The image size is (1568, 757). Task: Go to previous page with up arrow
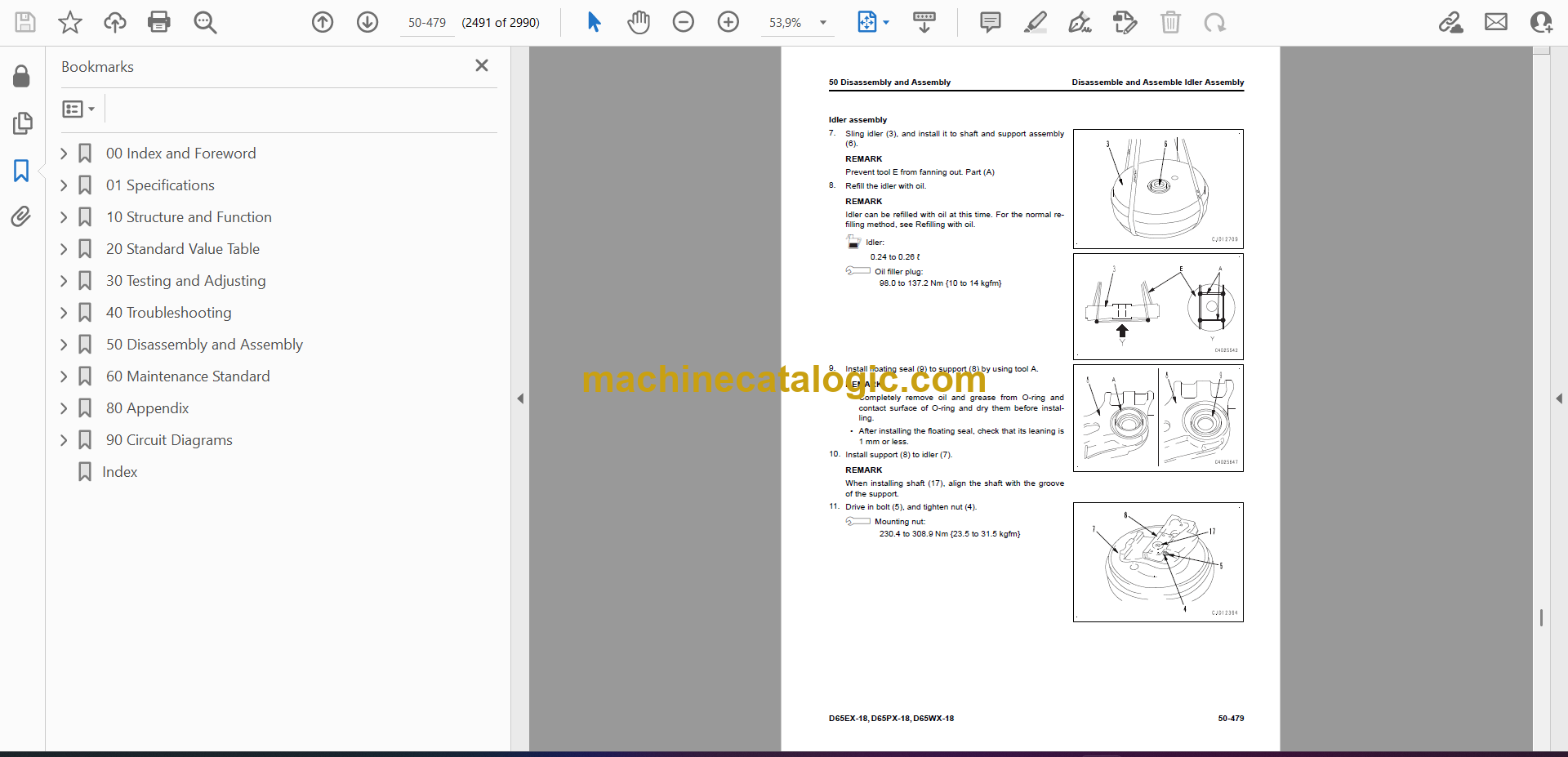(323, 22)
